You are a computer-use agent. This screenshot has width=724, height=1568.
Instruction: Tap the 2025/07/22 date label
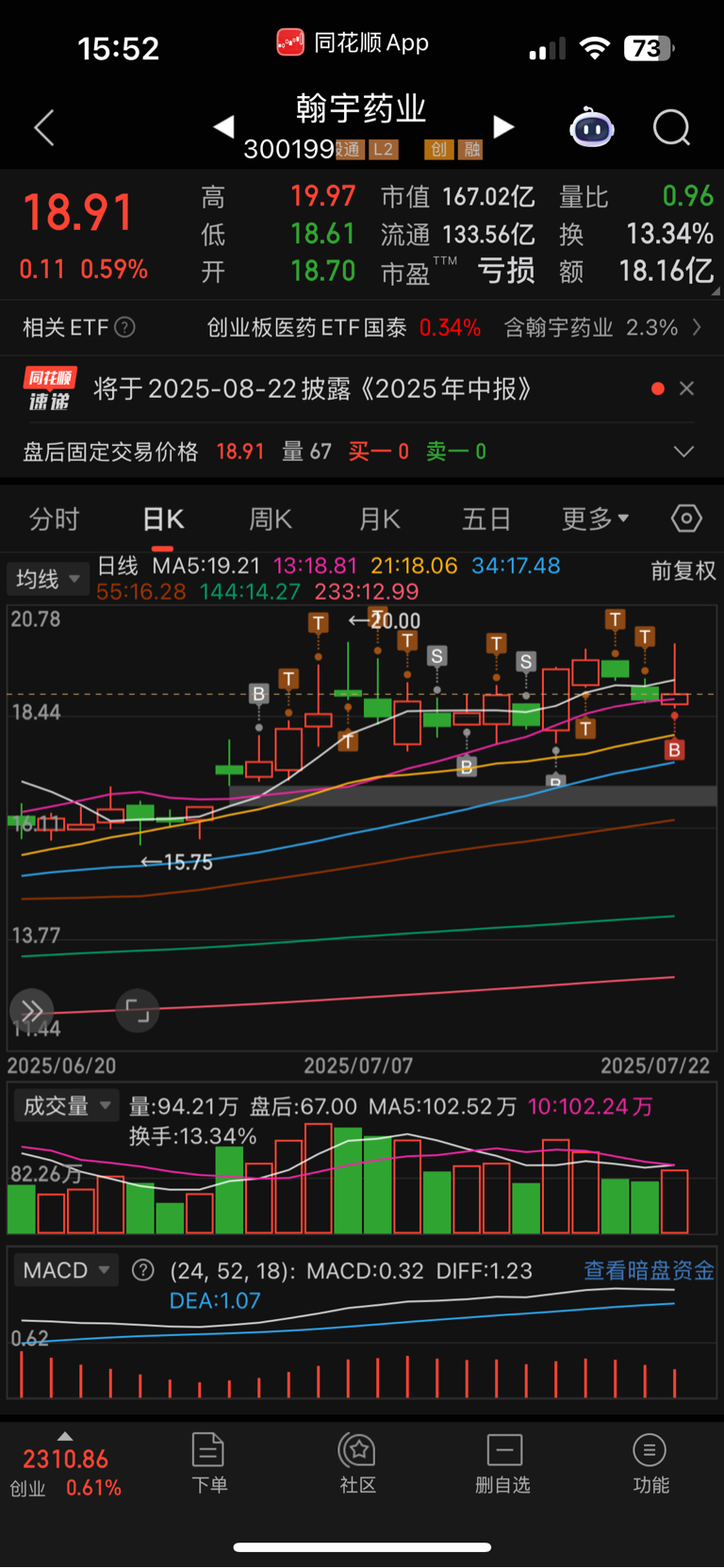655,1065
